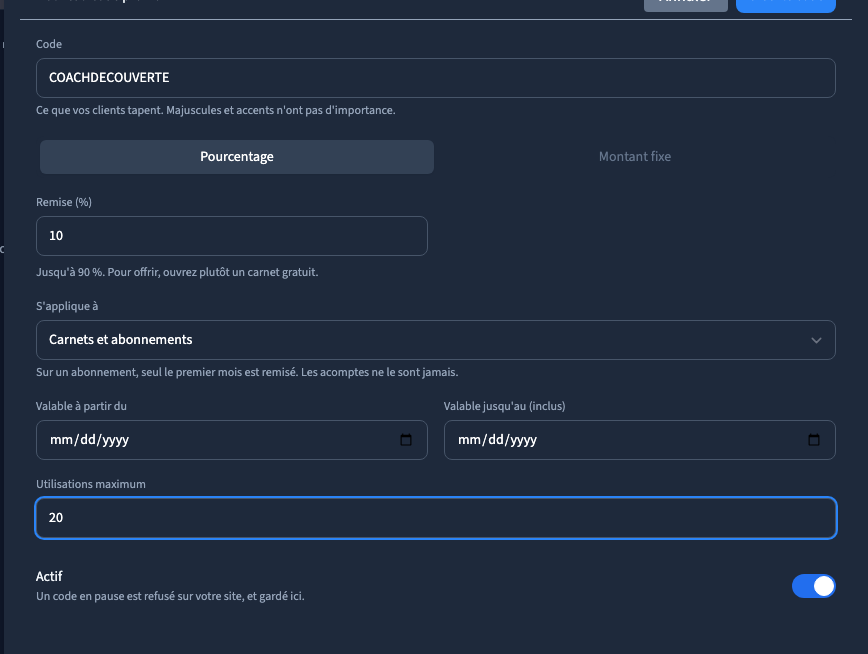Click note "Sur un abonnement, seul le premier mois"
The width and height of the screenshot is (868, 654).
point(247,372)
